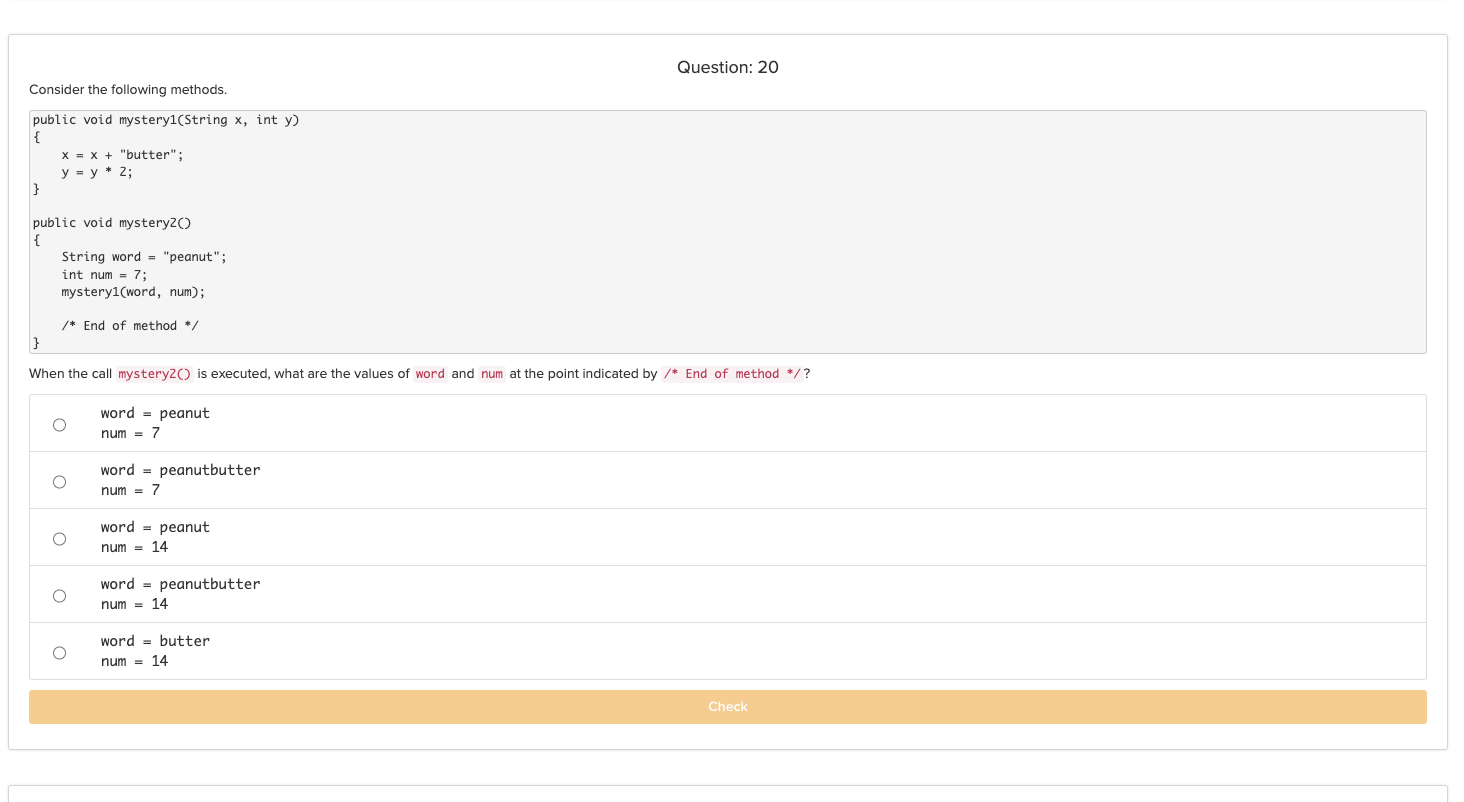1464x802 pixels.
Task: Click the Question: 20 heading
Action: 727,67
